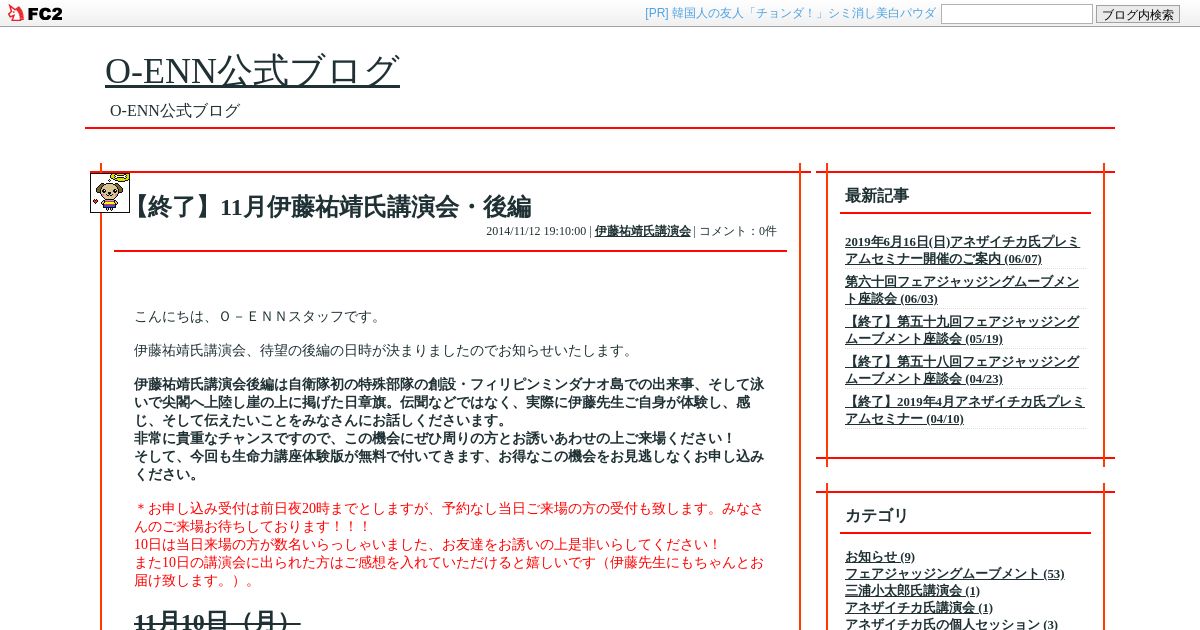Open 【終了】第五十八回 座談会 (04/23) link
Image resolution: width=1200 pixels, height=630 pixels.
point(962,370)
